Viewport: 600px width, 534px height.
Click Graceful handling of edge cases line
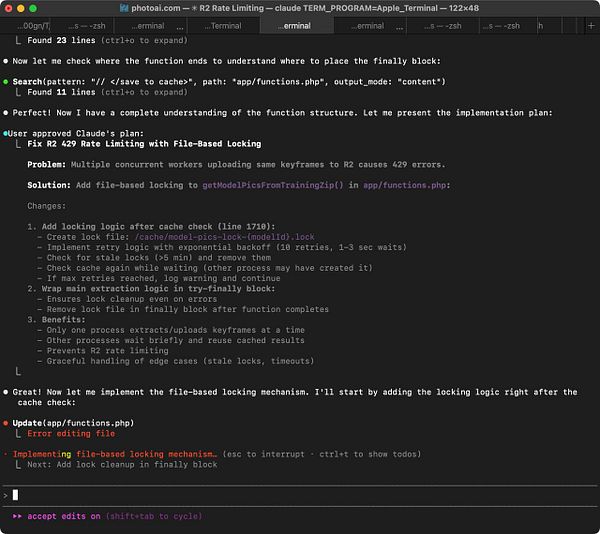tap(176, 361)
